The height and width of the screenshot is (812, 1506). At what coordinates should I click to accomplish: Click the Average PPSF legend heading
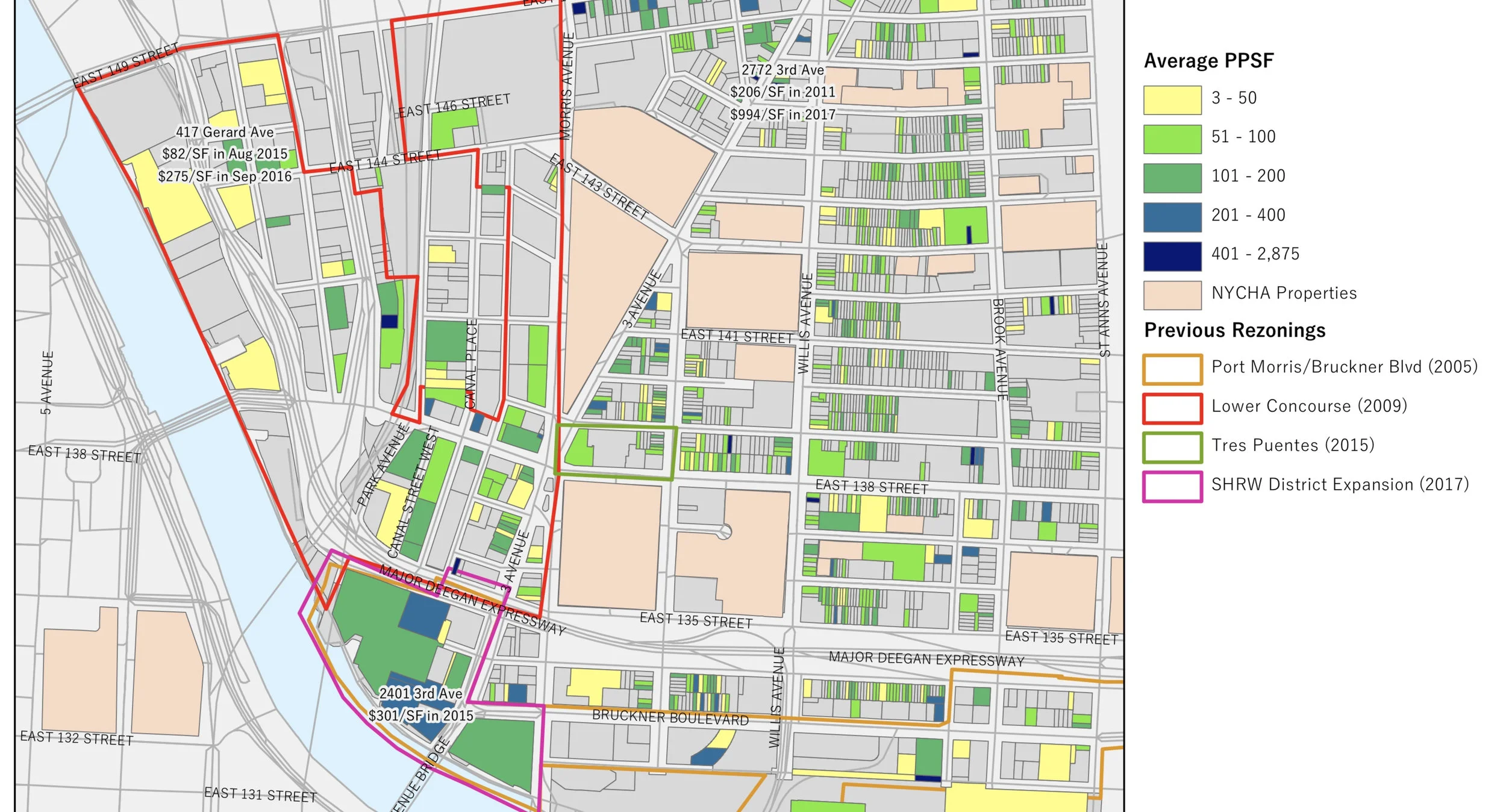tap(1208, 61)
